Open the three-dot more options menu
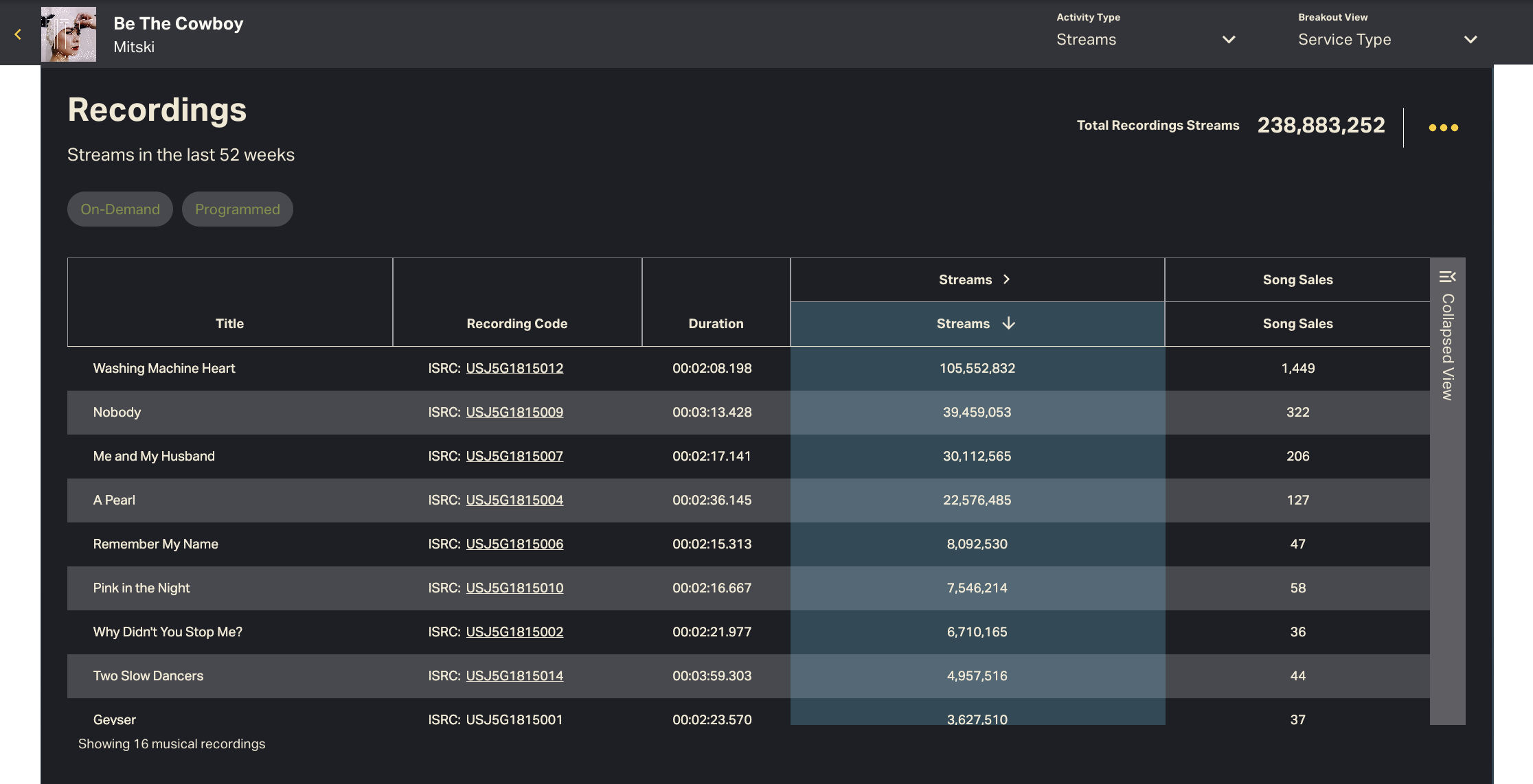The image size is (1533, 784). click(x=1443, y=128)
